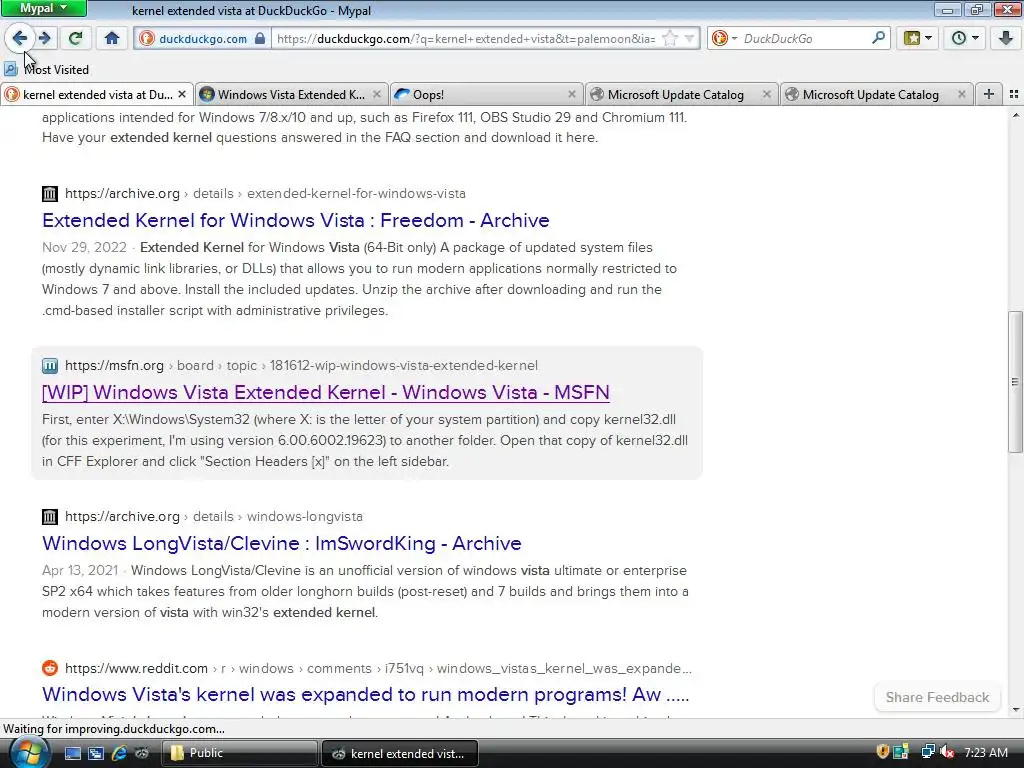Open the Reddit Windows Vista's kernel result
1024x768 pixels.
pos(365,694)
